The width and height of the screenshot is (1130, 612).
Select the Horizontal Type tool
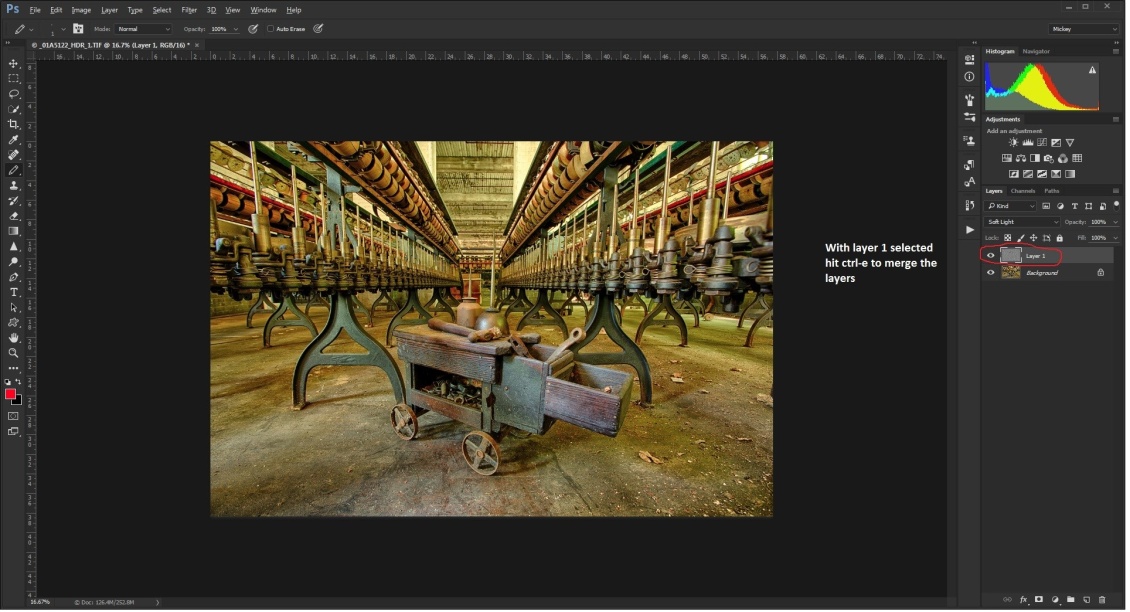[x=13, y=292]
